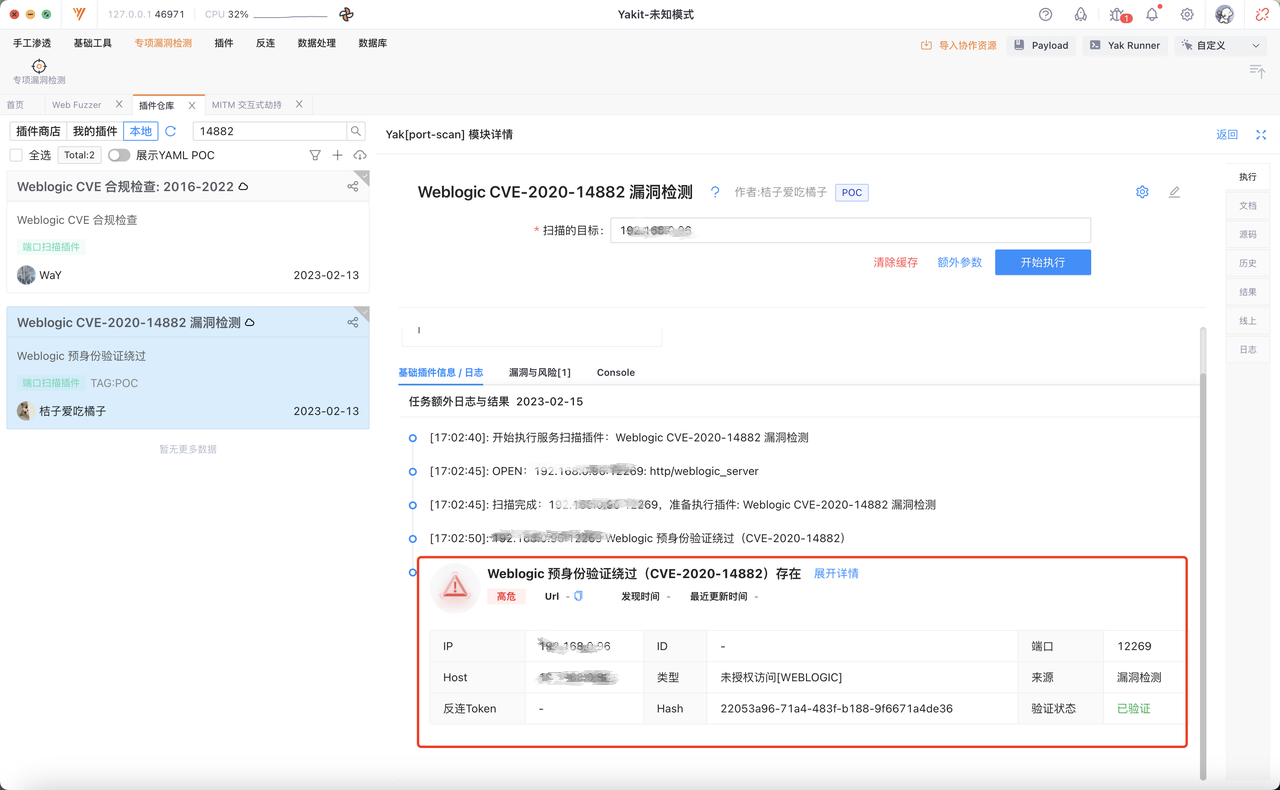Switch to the MITM 交互式劫持 tab

pyautogui.click(x=247, y=105)
